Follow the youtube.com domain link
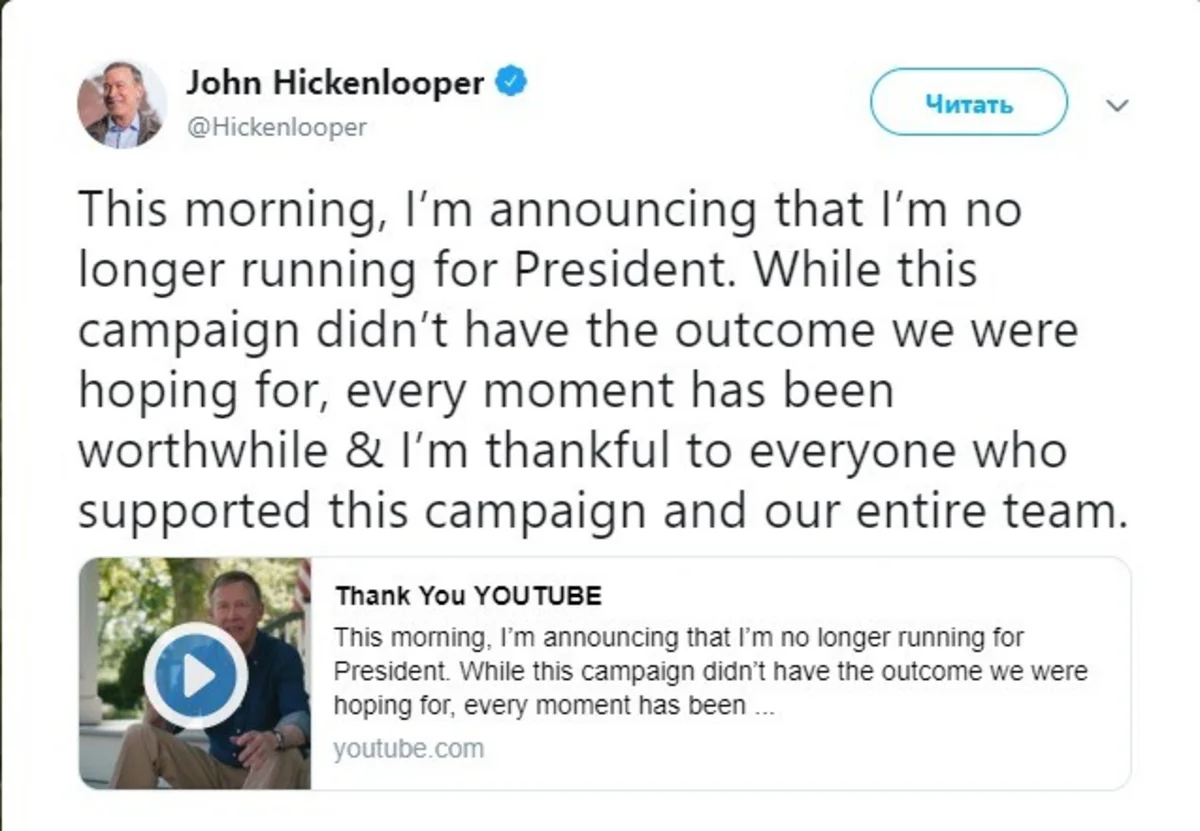The width and height of the screenshot is (1200, 831). tap(408, 748)
